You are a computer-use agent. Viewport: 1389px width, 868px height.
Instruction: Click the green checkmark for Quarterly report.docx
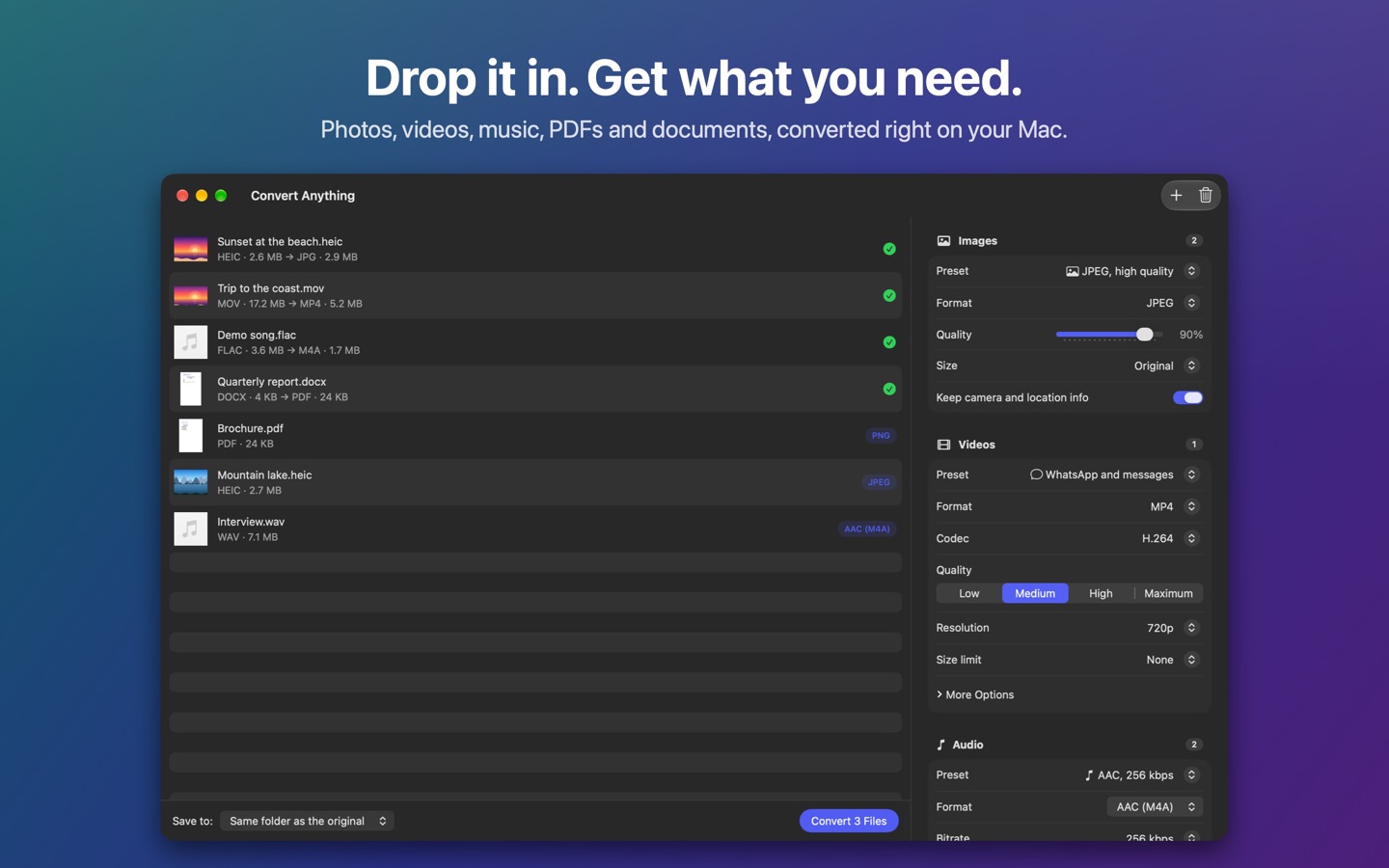click(889, 390)
